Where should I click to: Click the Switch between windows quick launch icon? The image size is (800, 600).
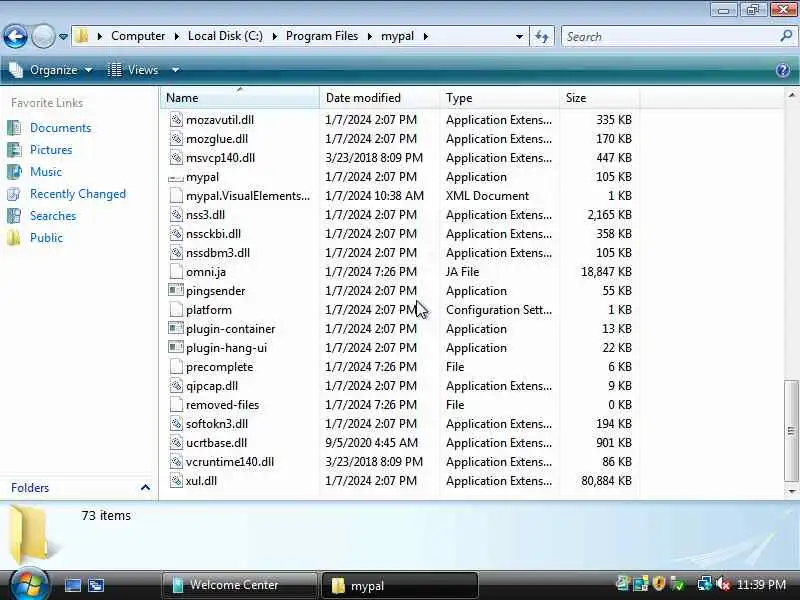(x=96, y=585)
